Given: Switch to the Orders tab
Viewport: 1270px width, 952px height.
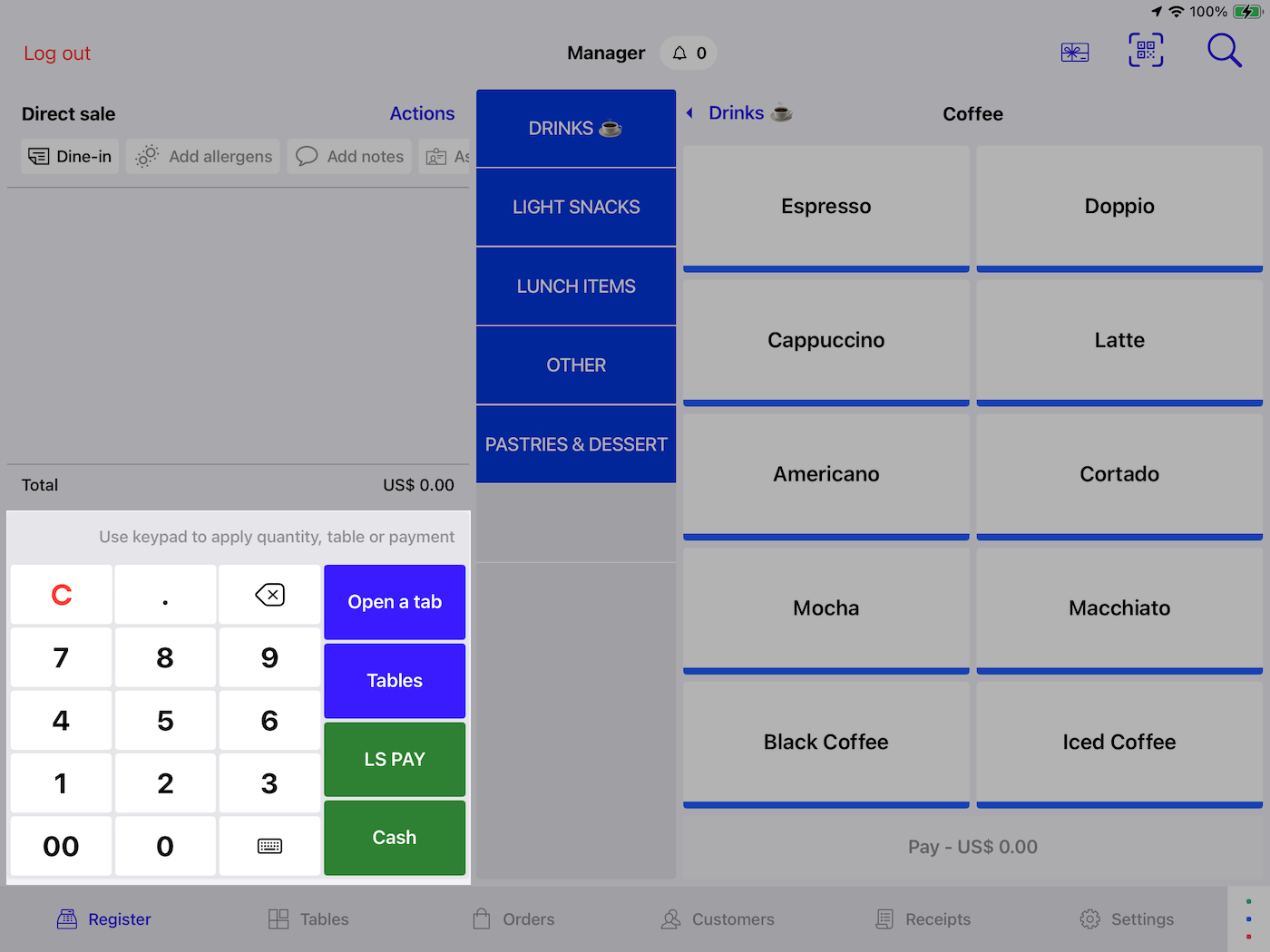Looking at the screenshot, I should click(513, 918).
